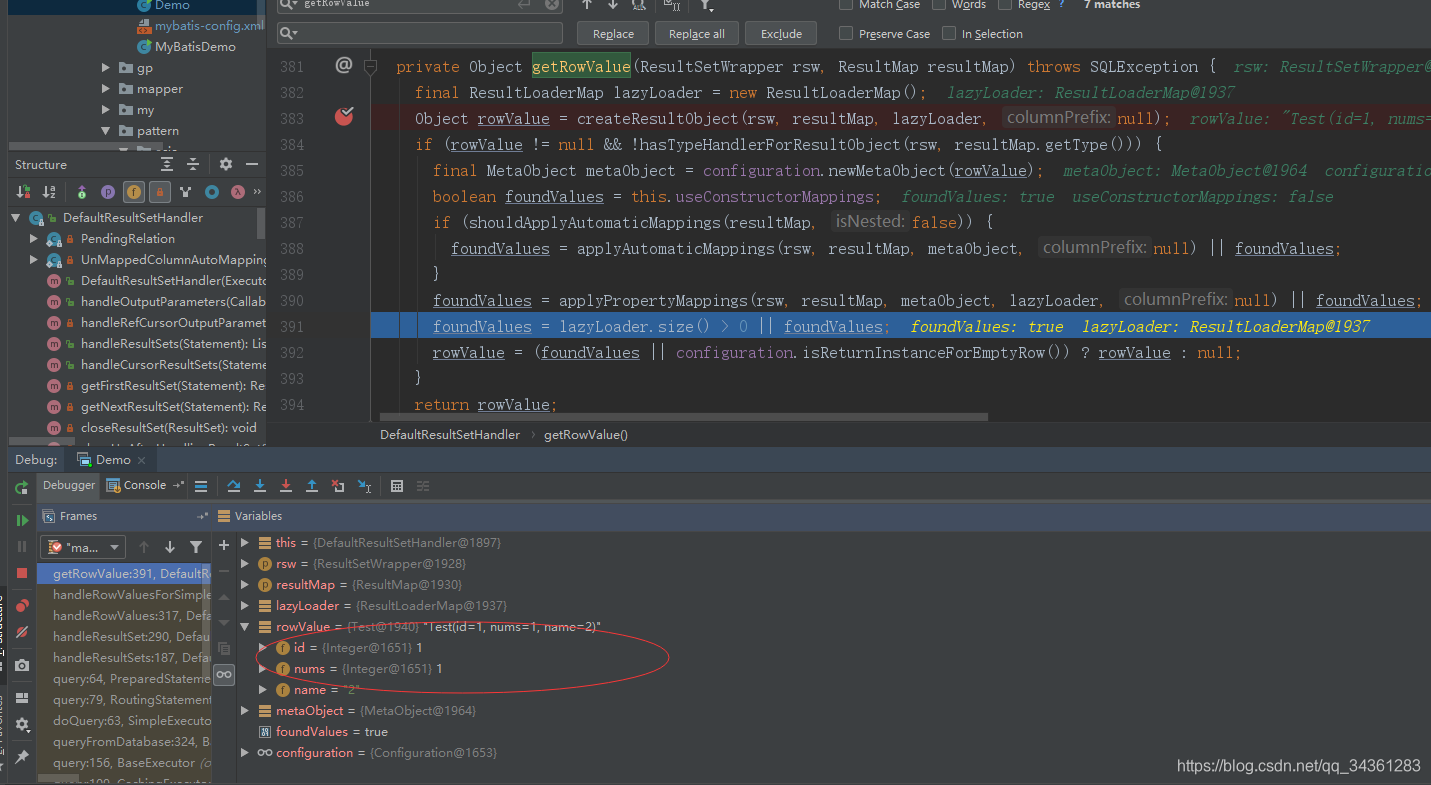This screenshot has width=1431, height=785.
Task: Click Step Over in the debugger toolbar
Action: [x=233, y=486]
